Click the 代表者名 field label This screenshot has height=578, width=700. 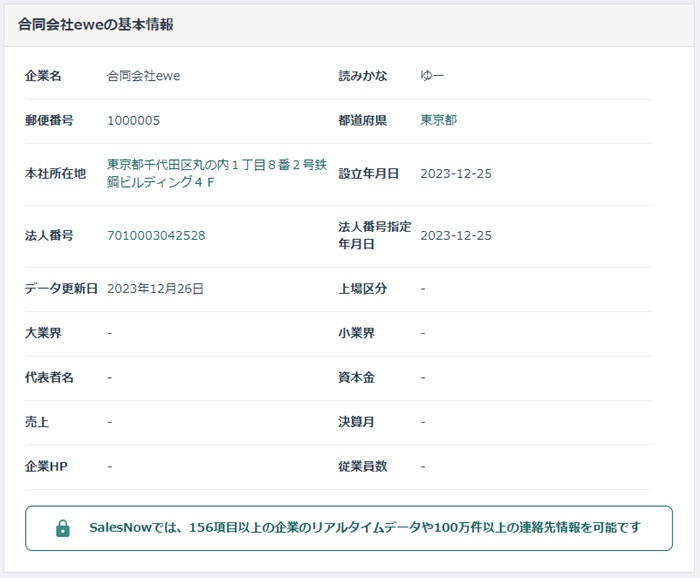pyautogui.click(x=49, y=377)
